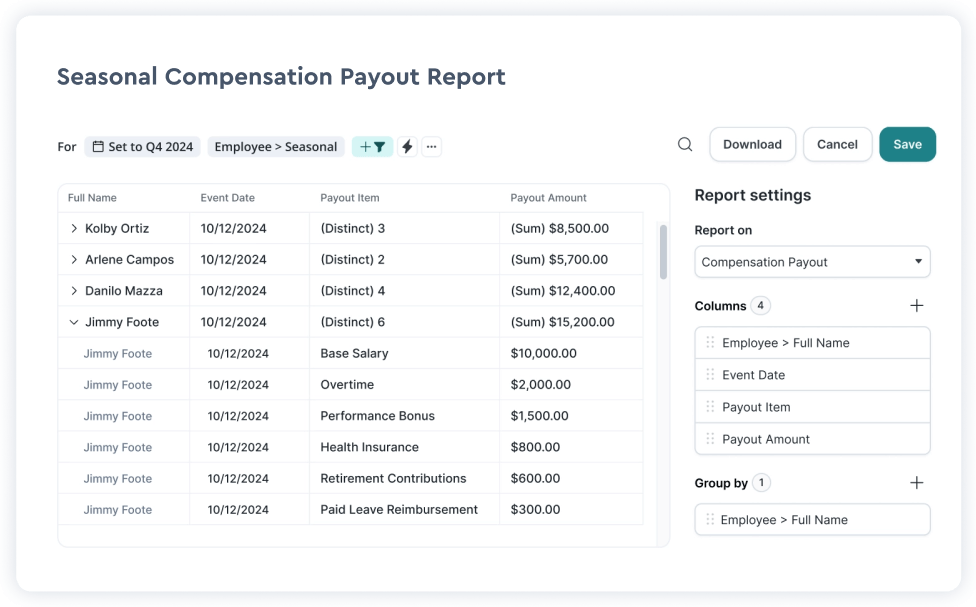Collapse the Jimmy Foote group row
The height and width of the screenshot is (607, 976).
coord(74,323)
